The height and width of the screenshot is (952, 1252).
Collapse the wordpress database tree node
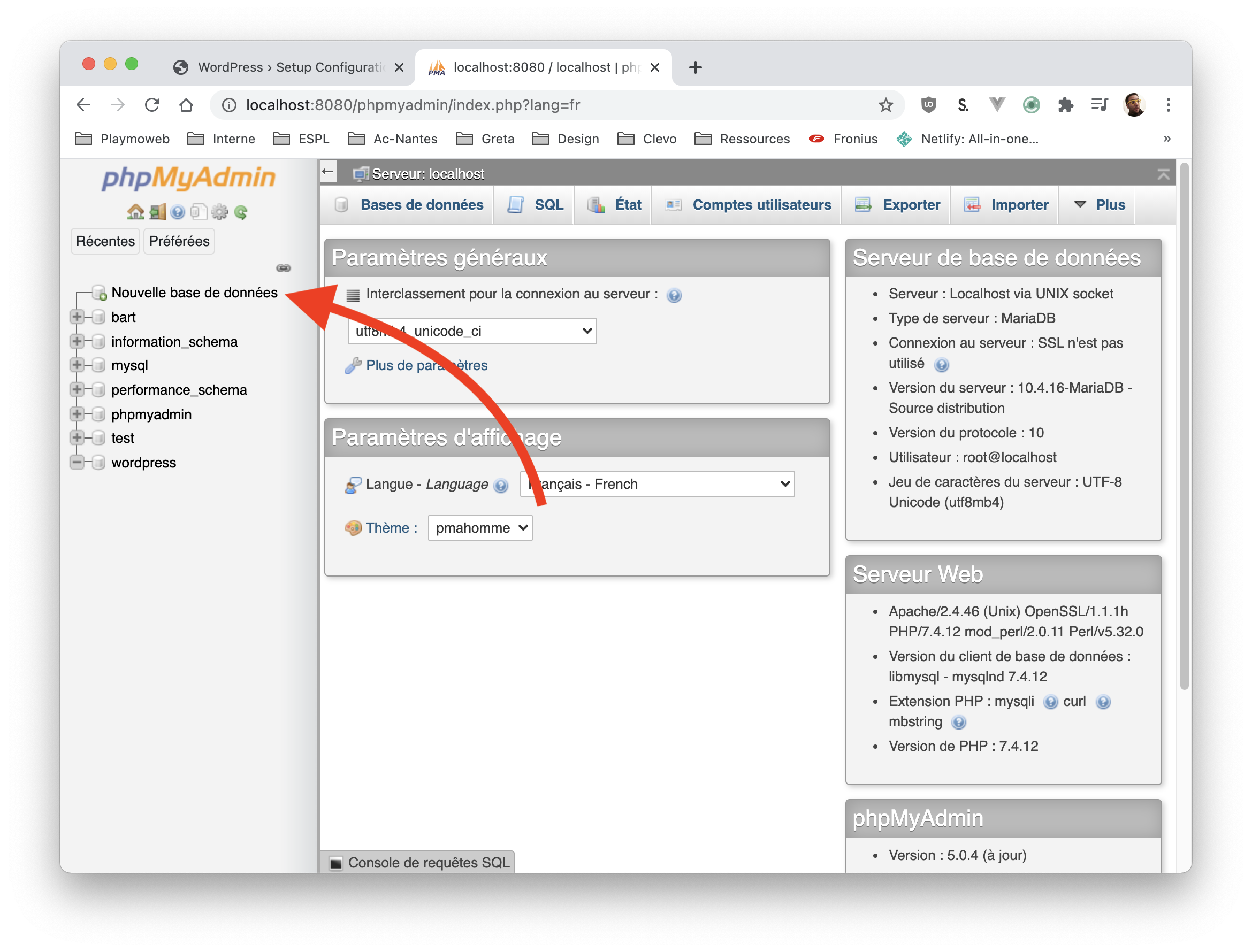(78, 463)
